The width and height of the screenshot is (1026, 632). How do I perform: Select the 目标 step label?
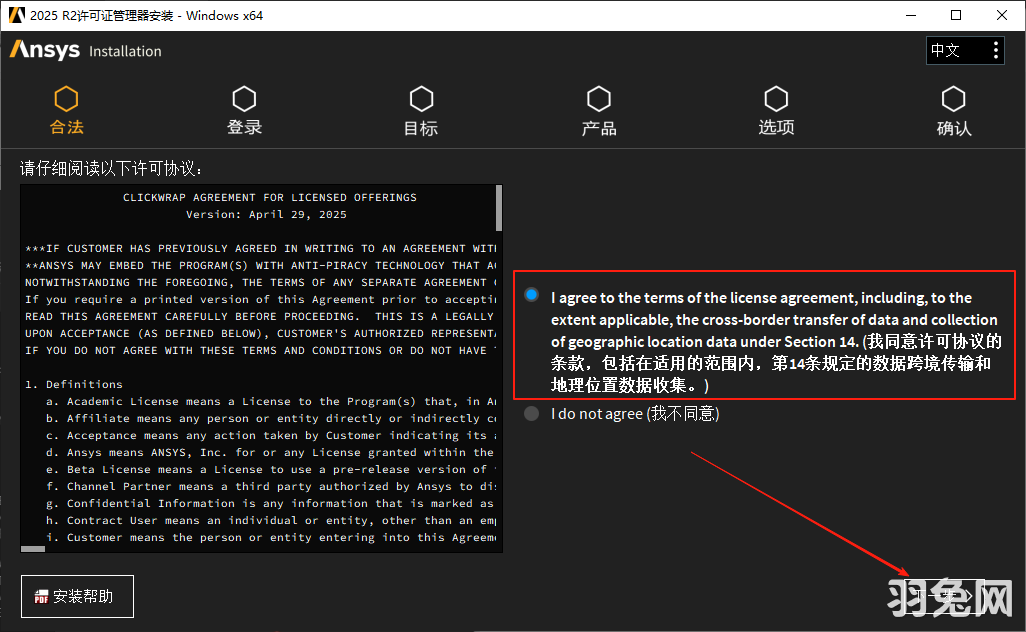coord(421,128)
